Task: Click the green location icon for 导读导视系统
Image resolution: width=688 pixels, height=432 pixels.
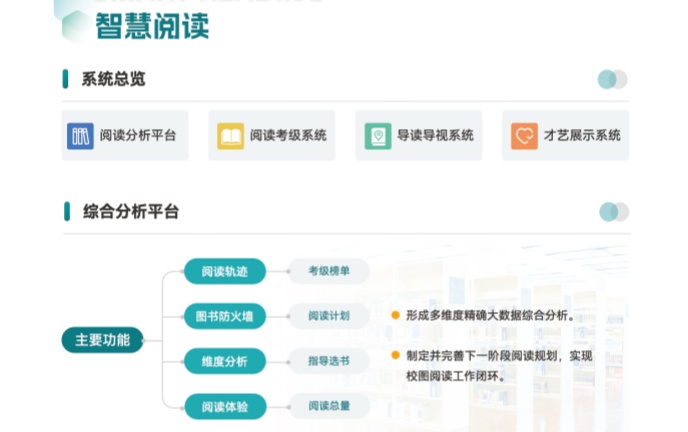Action: pos(378,136)
